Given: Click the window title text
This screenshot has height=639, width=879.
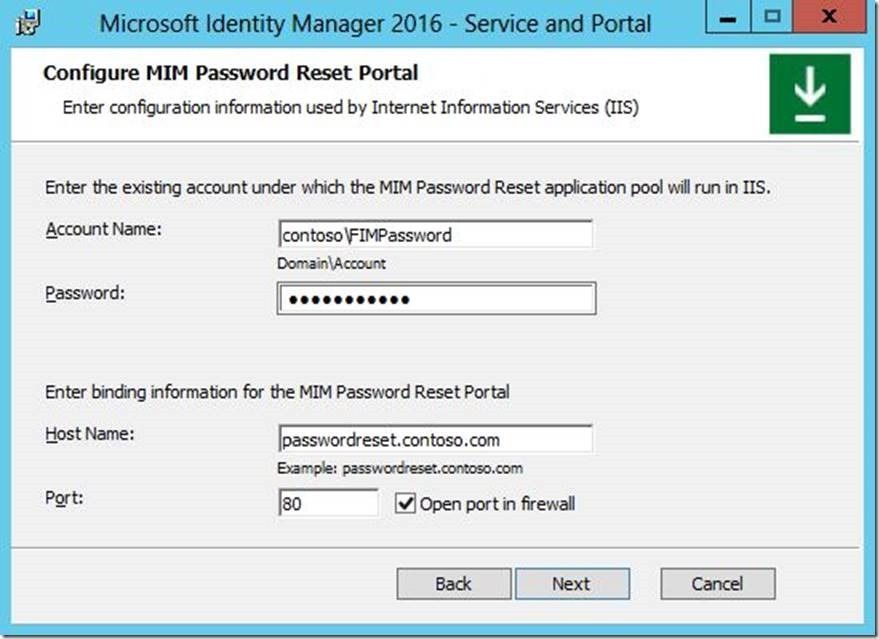Looking at the screenshot, I should [375, 24].
